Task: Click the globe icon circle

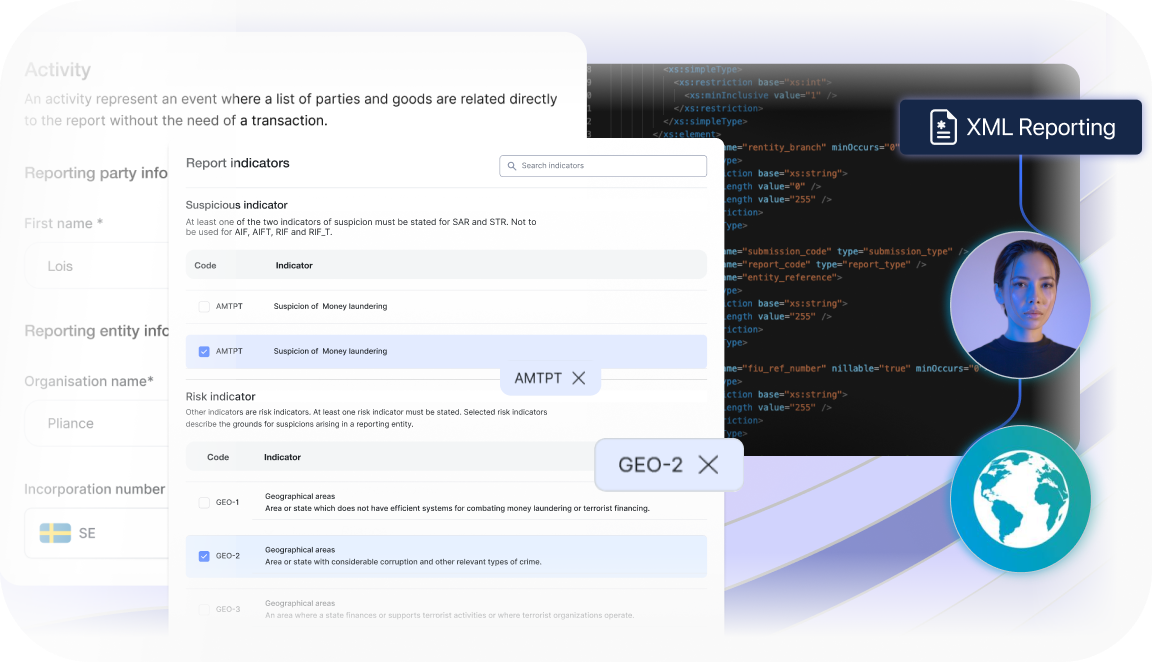Action: point(1020,499)
